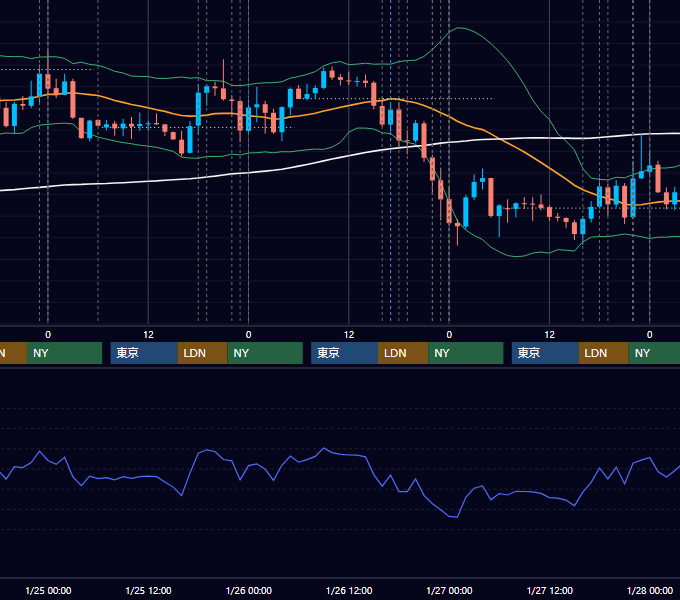Click the 1/25 00:00 date axis label
Viewport: 680px width, 600px height.
[x=48, y=590]
